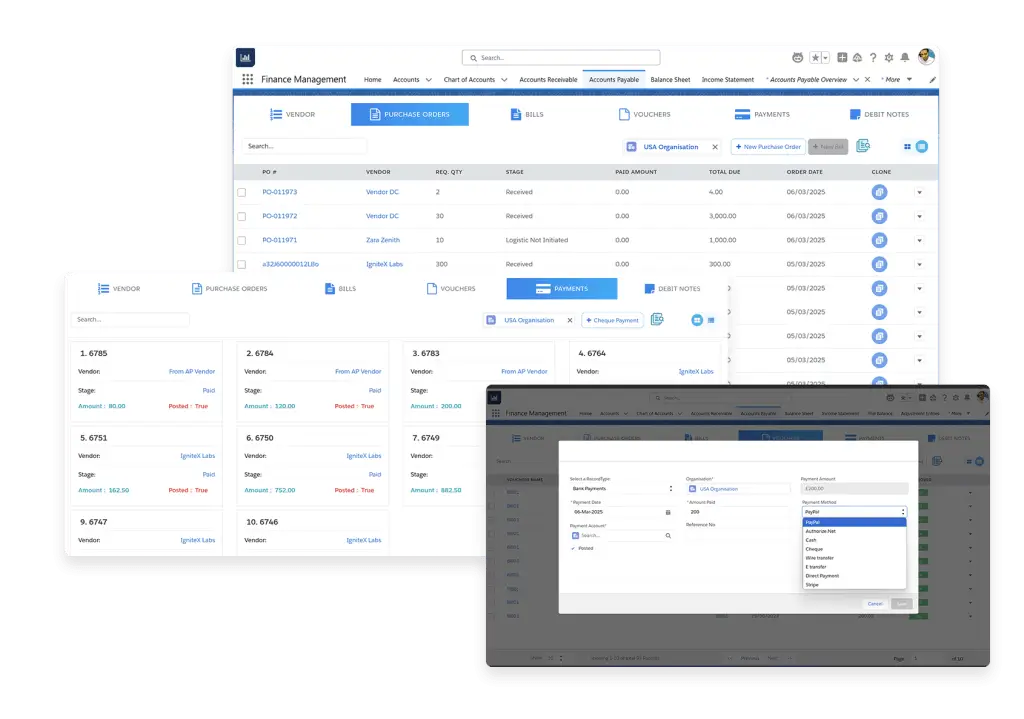Choose Stripe in the payment method list
Screen dimensions: 1024x719
click(x=854, y=585)
